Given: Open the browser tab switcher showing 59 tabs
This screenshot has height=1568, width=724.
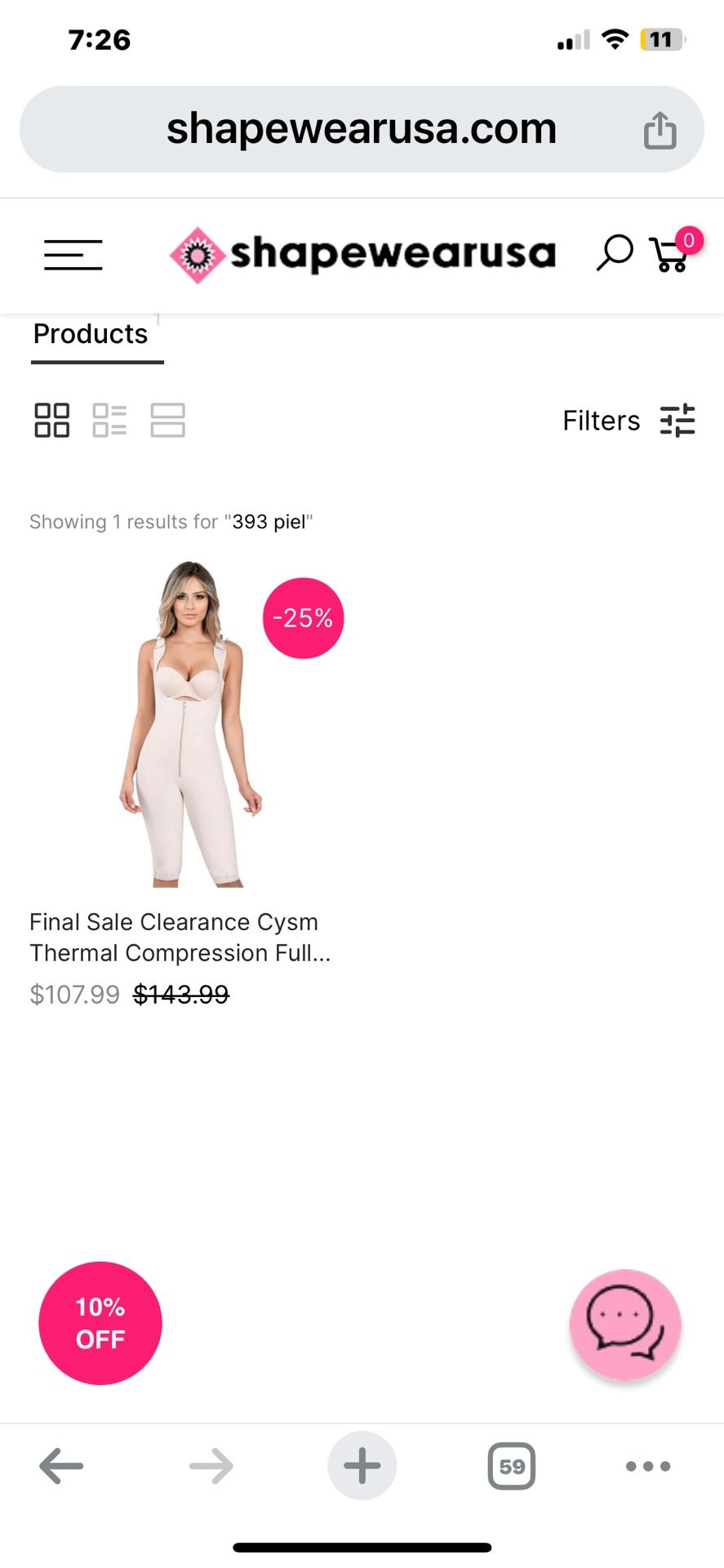Looking at the screenshot, I should tap(512, 1466).
